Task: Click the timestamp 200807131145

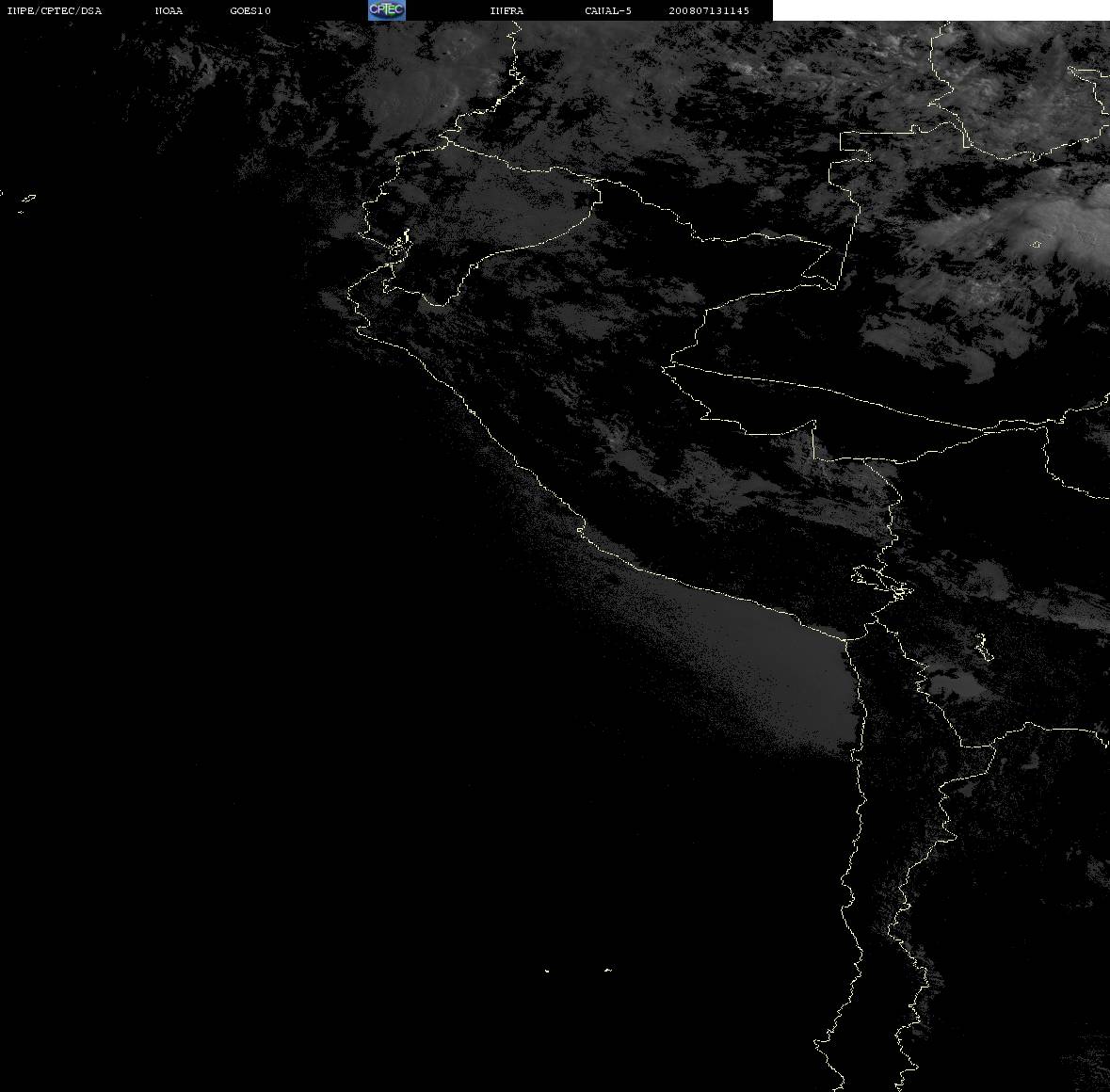Action: click(x=709, y=10)
